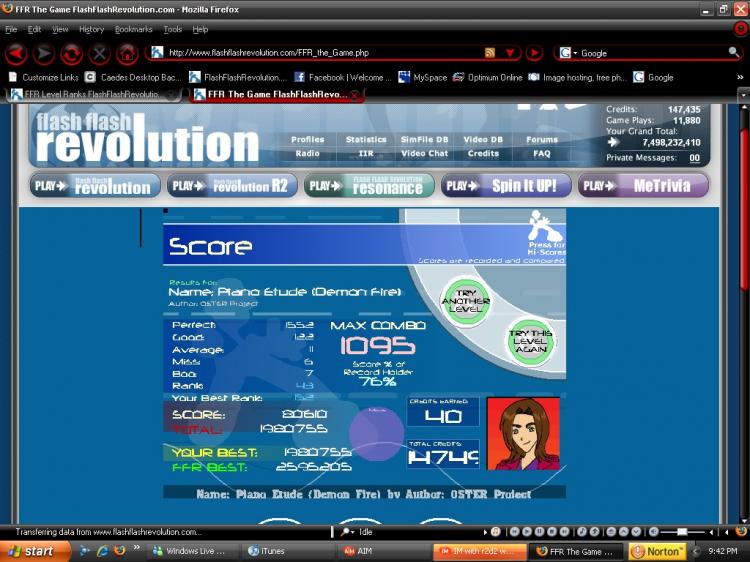This screenshot has width=750, height=562.
Task: Click the Reload page icon
Action: point(71,53)
